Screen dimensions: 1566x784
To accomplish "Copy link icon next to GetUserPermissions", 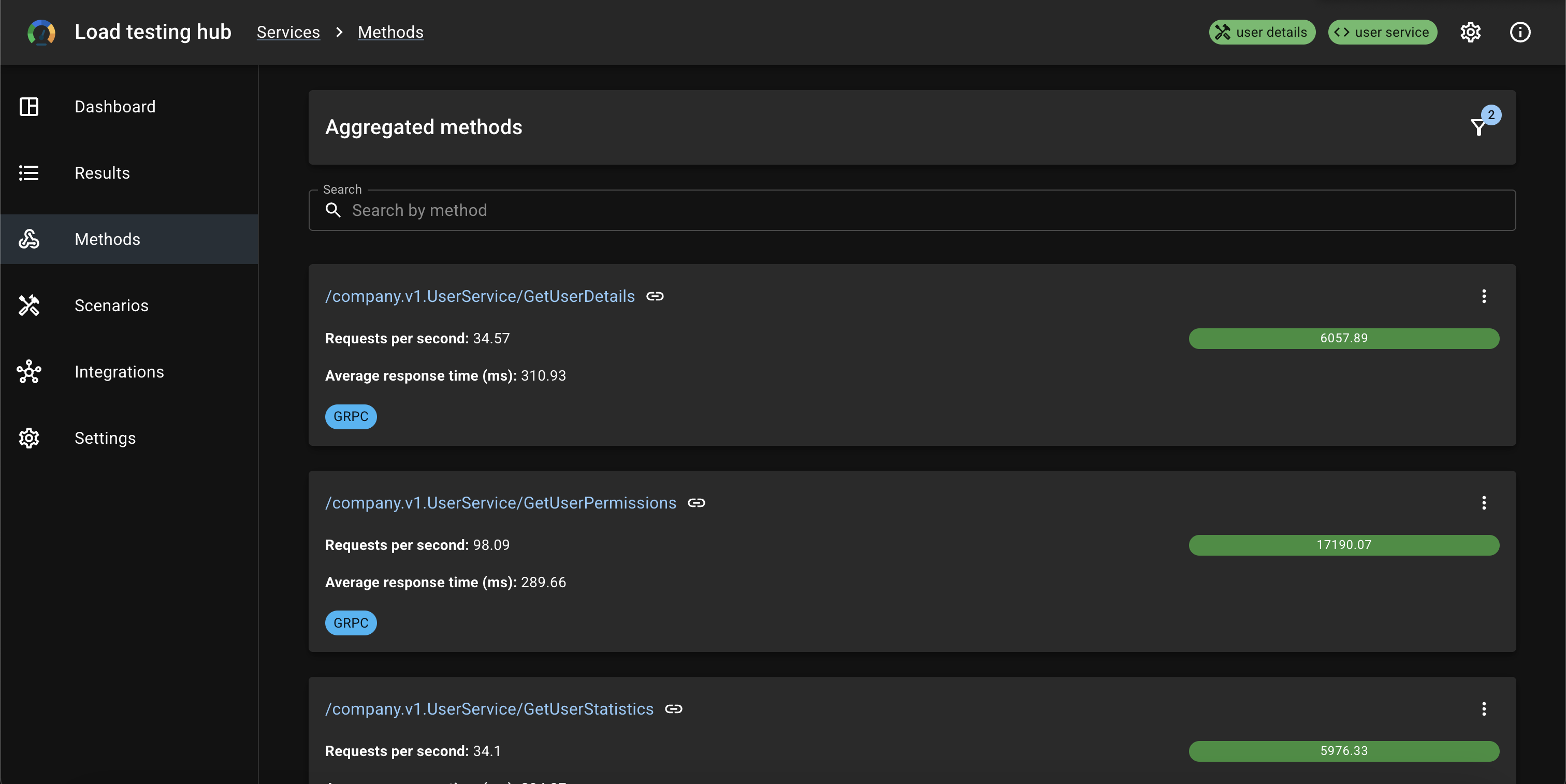I will pos(696,503).
